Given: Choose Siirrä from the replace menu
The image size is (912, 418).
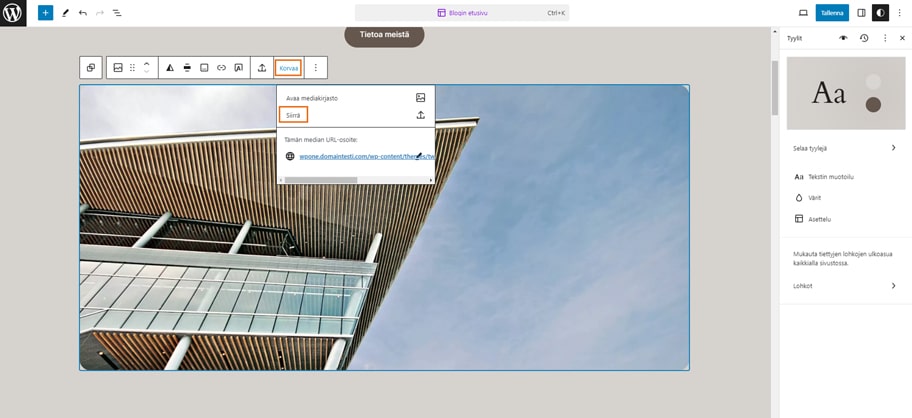Looking at the screenshot, I should (293, 115).
